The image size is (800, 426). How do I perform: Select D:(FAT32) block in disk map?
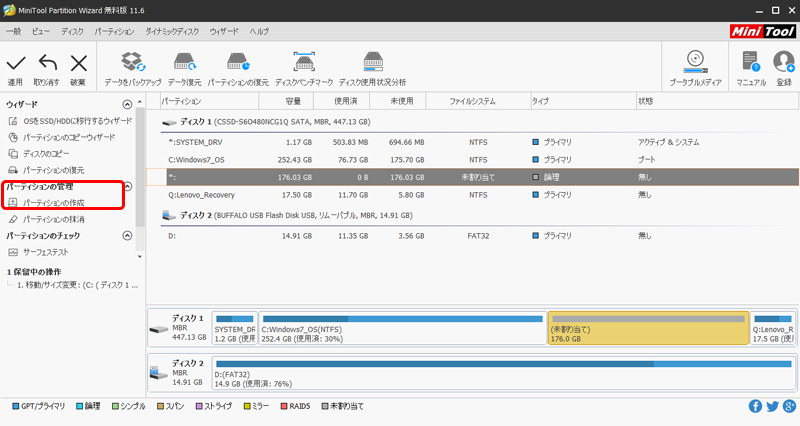coord(504,373)
